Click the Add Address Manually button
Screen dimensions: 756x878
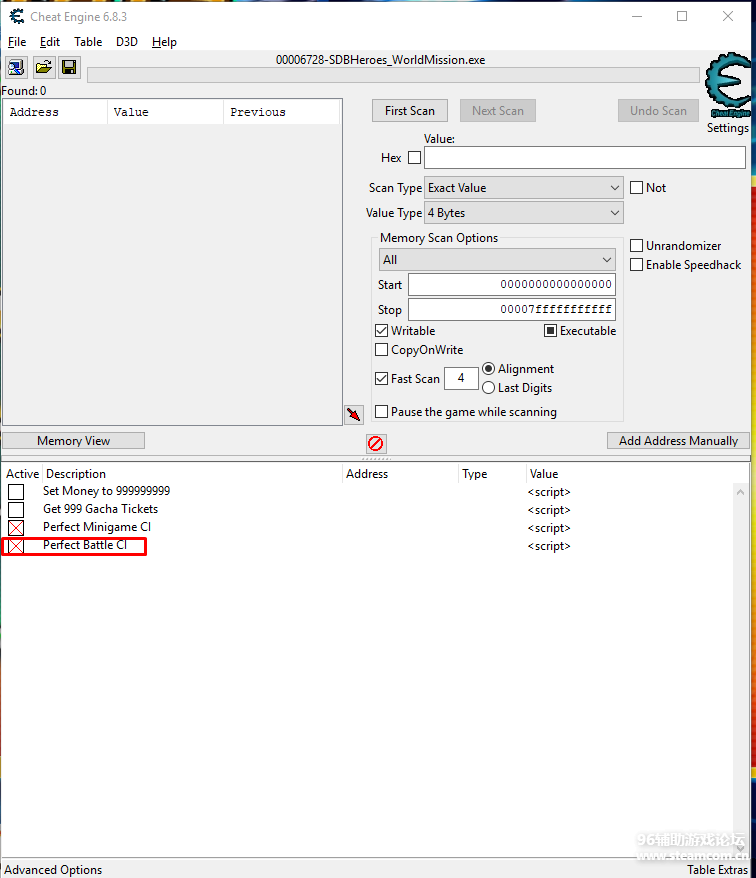[x=678, y=441]
